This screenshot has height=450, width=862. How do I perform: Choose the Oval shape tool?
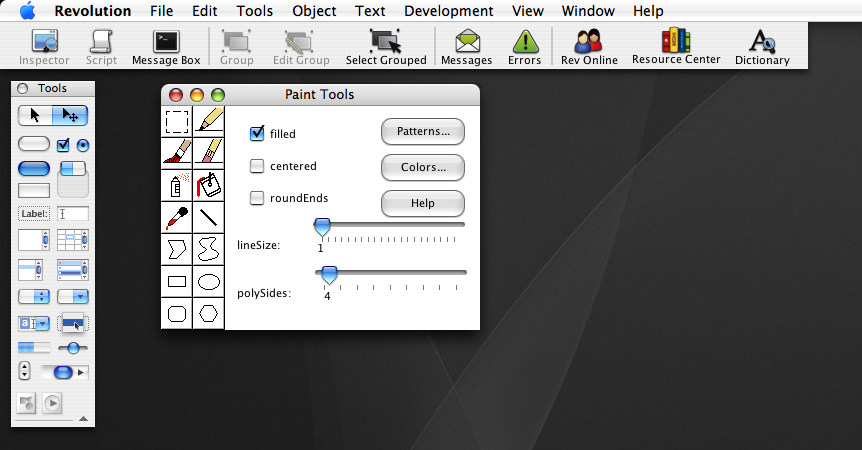(x=208, y=282)
